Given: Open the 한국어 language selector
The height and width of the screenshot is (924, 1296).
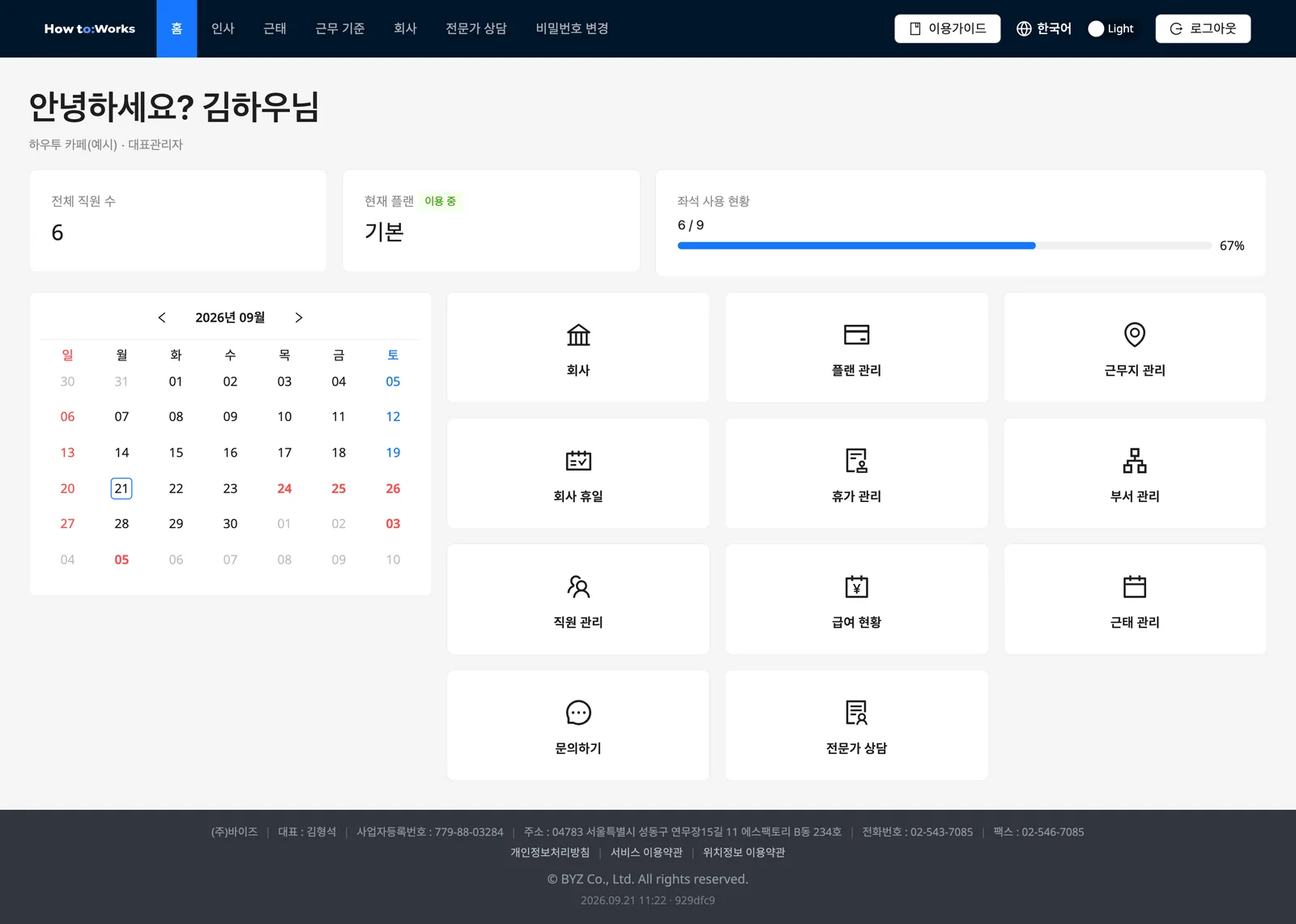Looking at the screenshot, I should click(x=1043, y=28).
